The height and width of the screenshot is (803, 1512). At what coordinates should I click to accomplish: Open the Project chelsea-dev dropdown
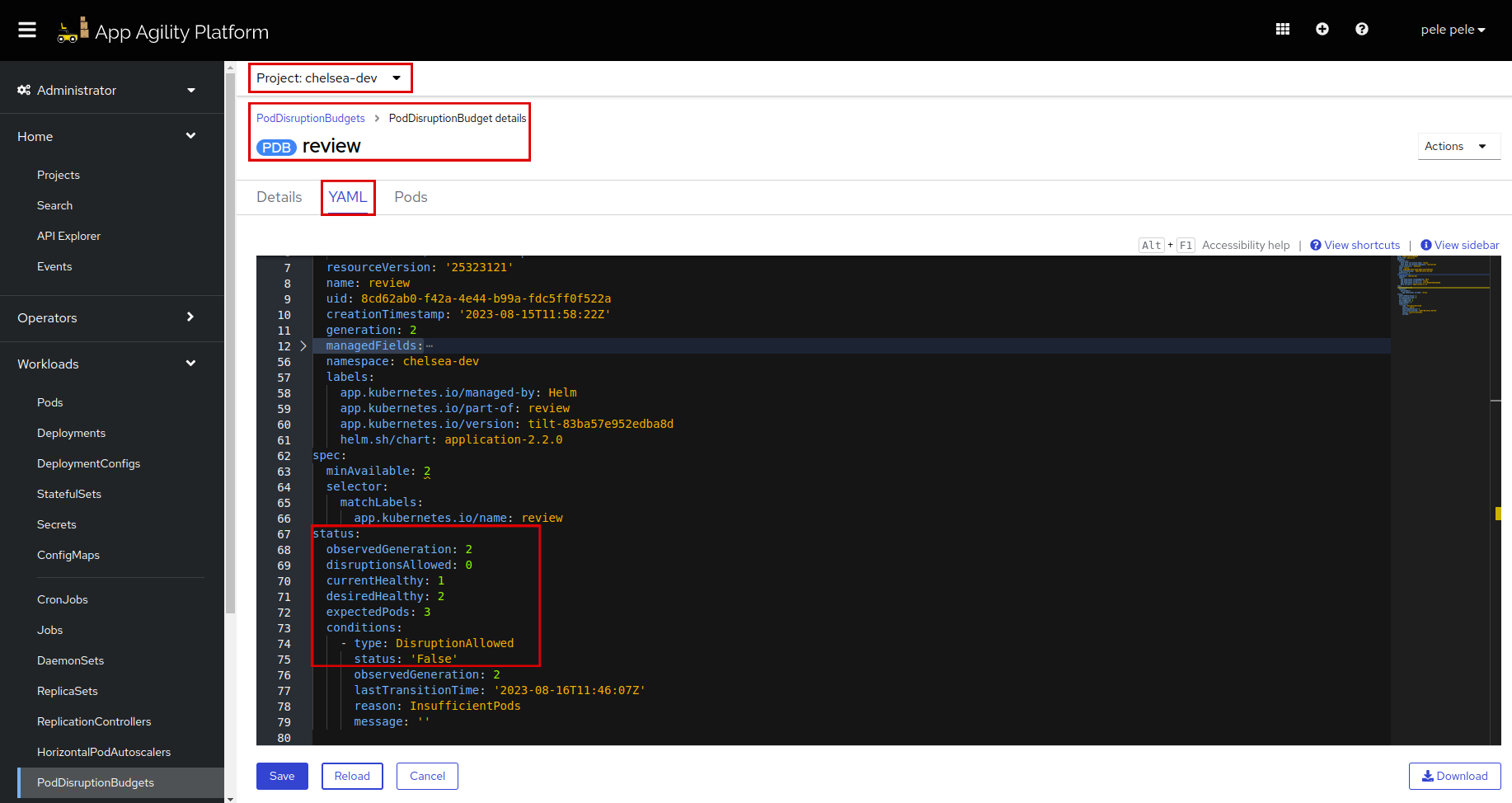(x=329, y=78)
